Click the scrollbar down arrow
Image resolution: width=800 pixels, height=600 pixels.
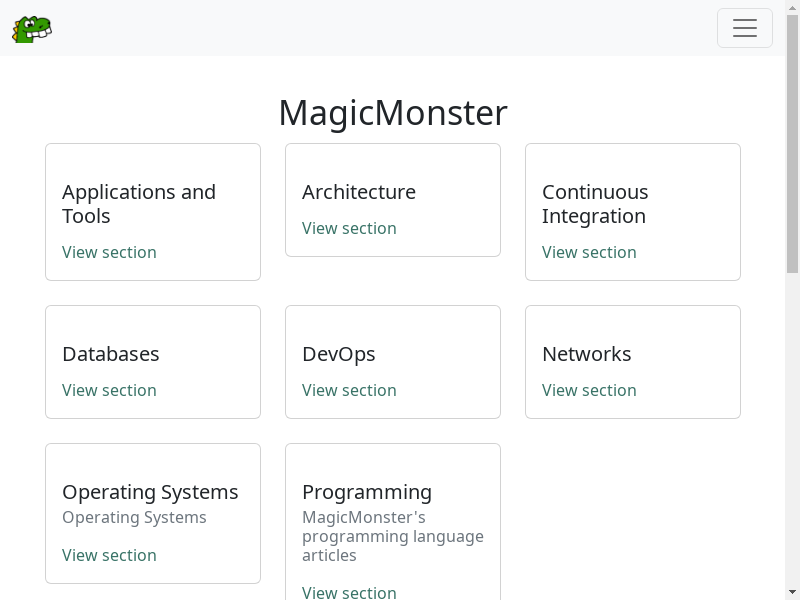point(792,592)
